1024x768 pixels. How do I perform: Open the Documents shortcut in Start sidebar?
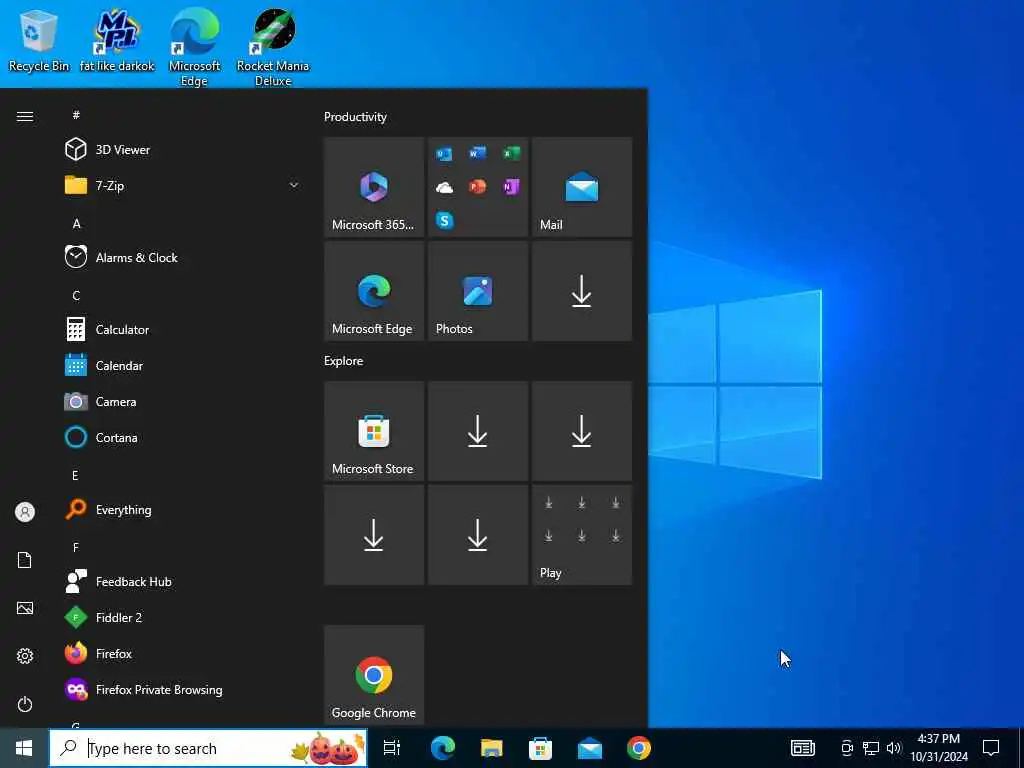pos(25,560)
